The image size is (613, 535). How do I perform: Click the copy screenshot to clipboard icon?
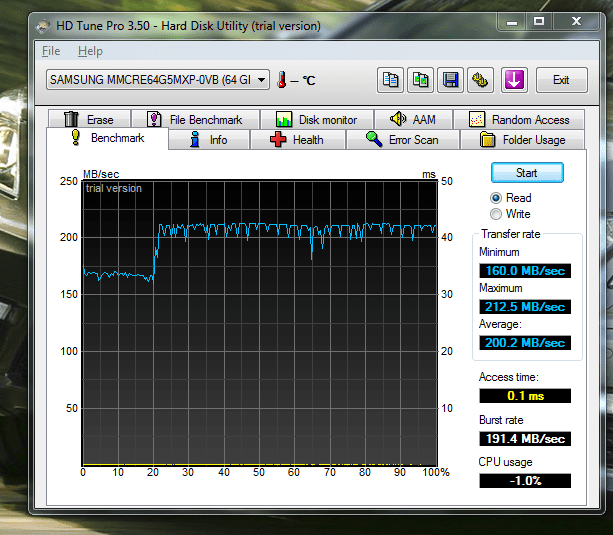(420, 80)
